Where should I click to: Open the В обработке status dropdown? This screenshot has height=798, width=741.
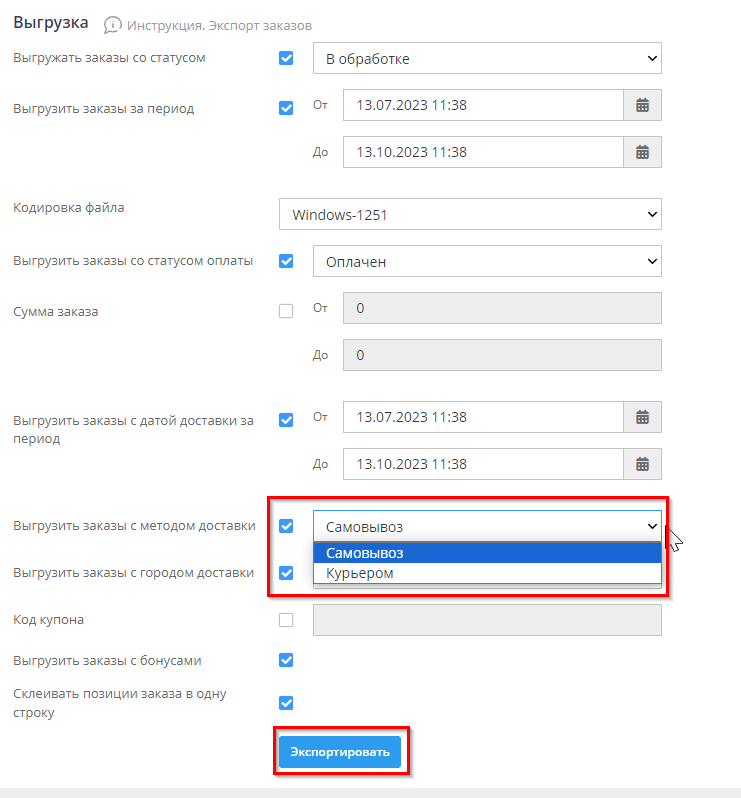tap(487, 59)
